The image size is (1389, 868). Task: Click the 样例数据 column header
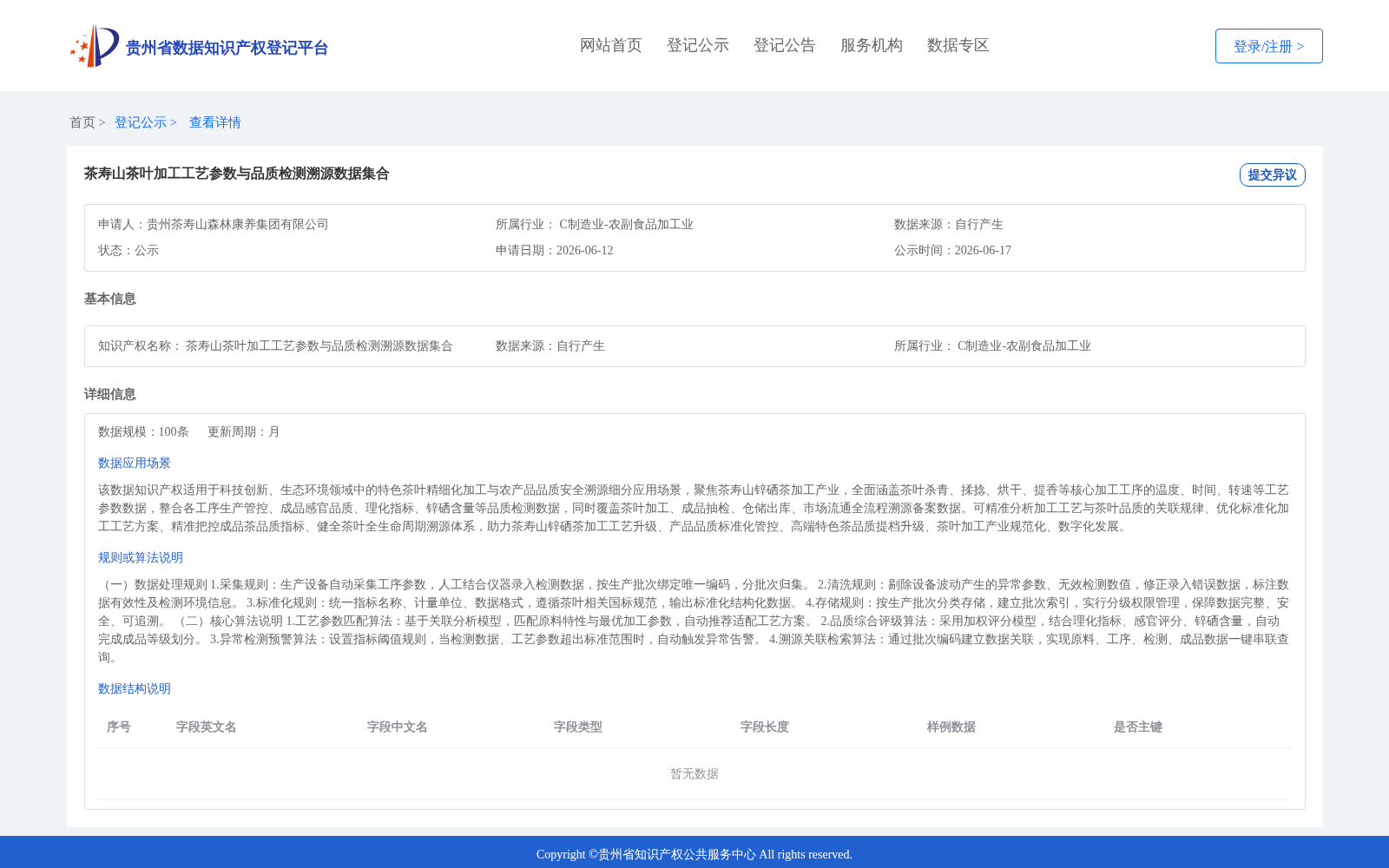(x=951, y=727)
